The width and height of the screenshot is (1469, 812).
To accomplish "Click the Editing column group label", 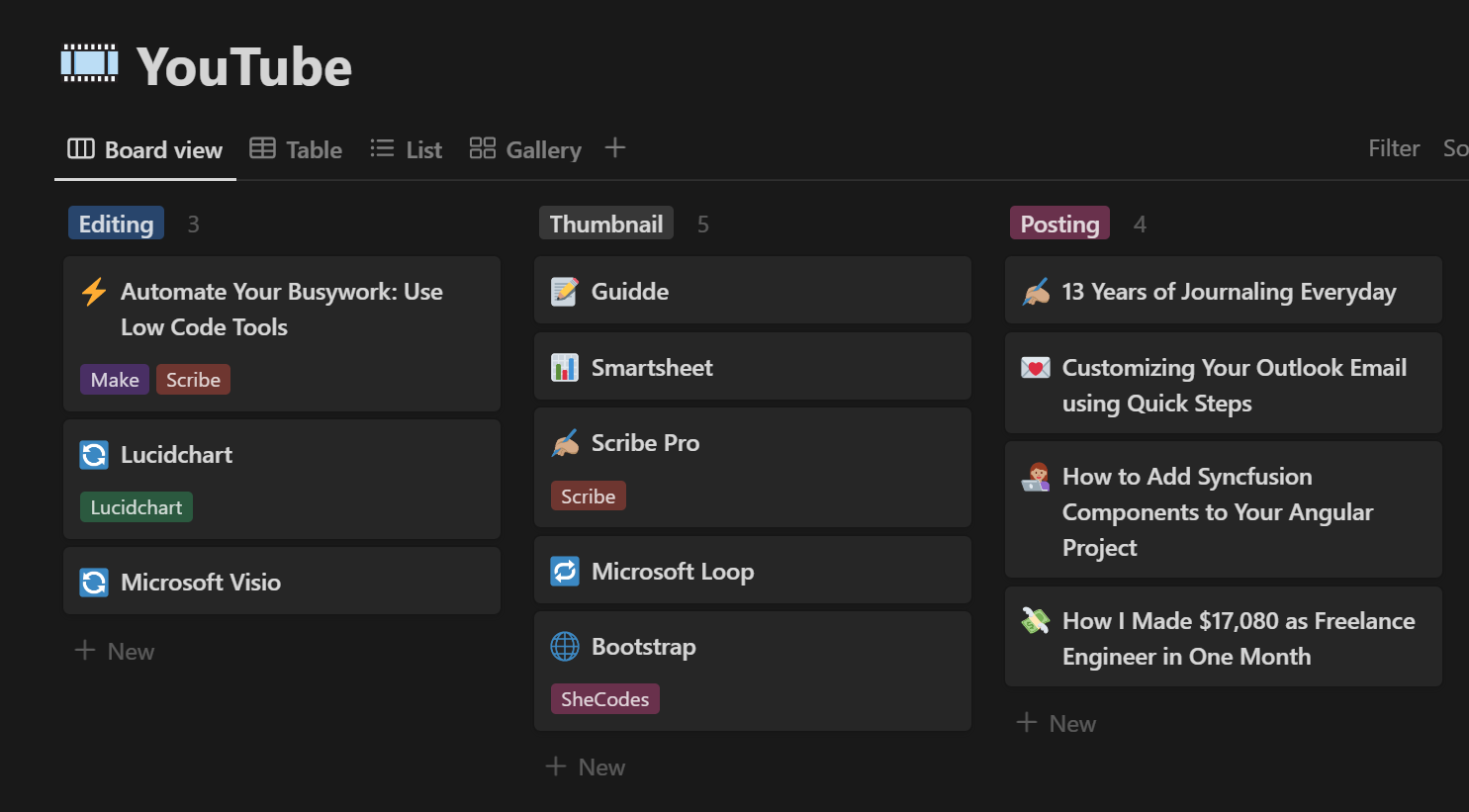I will [x=116, y=224].
